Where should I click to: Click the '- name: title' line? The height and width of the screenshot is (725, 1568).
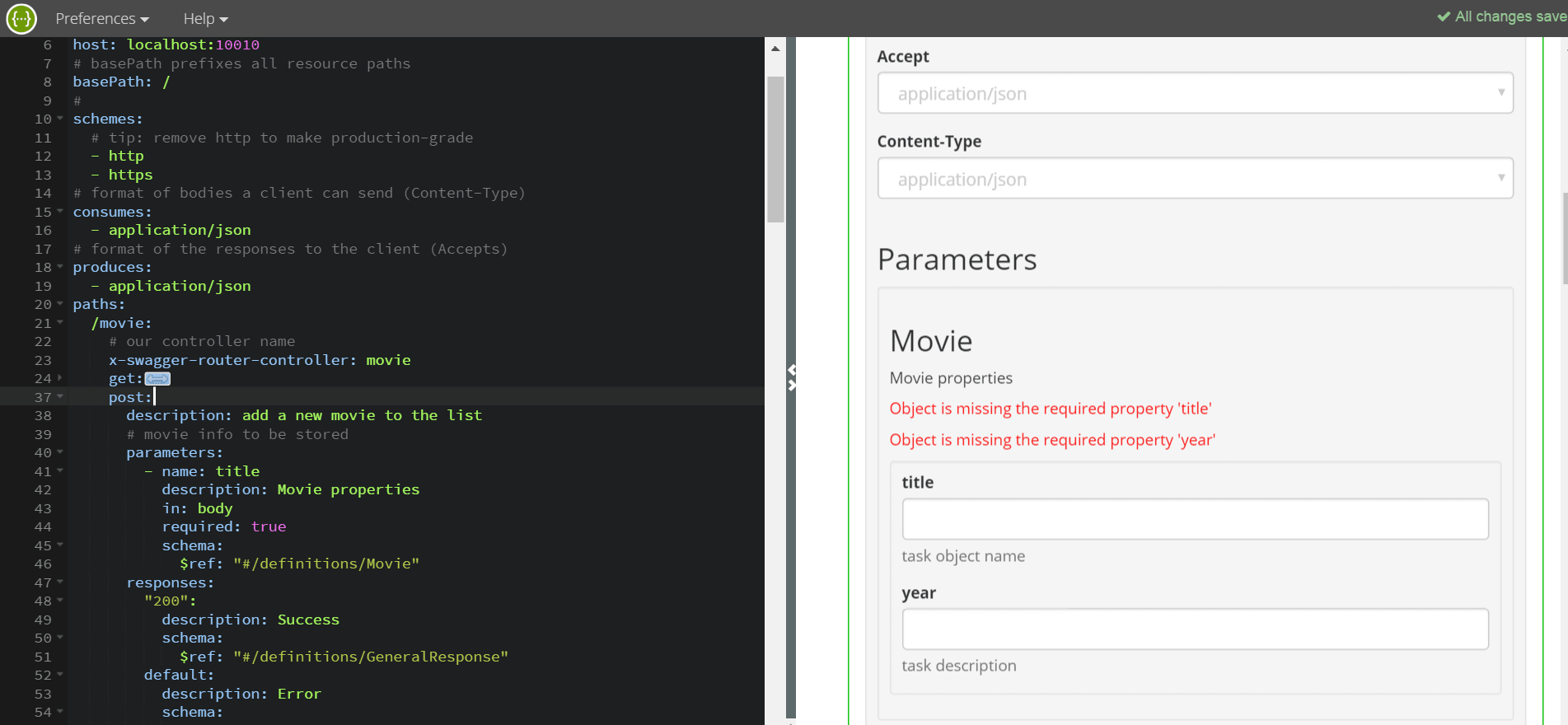[202, 471]
